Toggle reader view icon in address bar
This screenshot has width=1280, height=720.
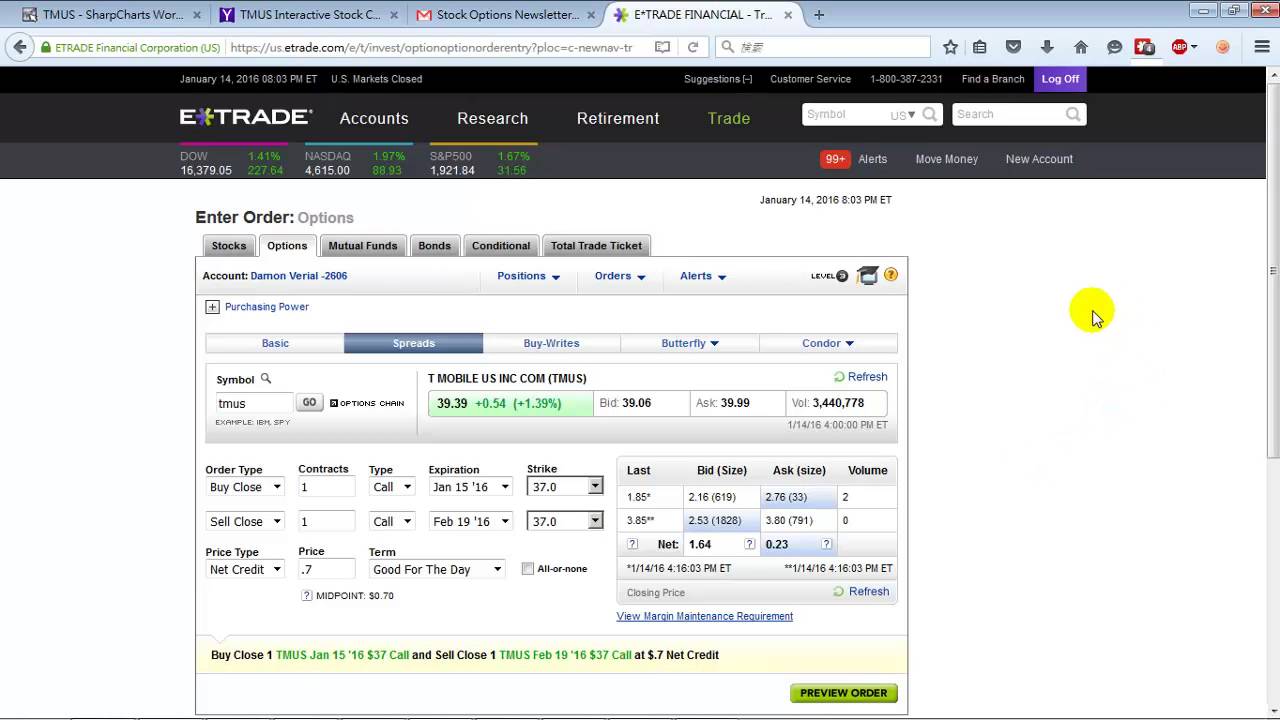662,47
